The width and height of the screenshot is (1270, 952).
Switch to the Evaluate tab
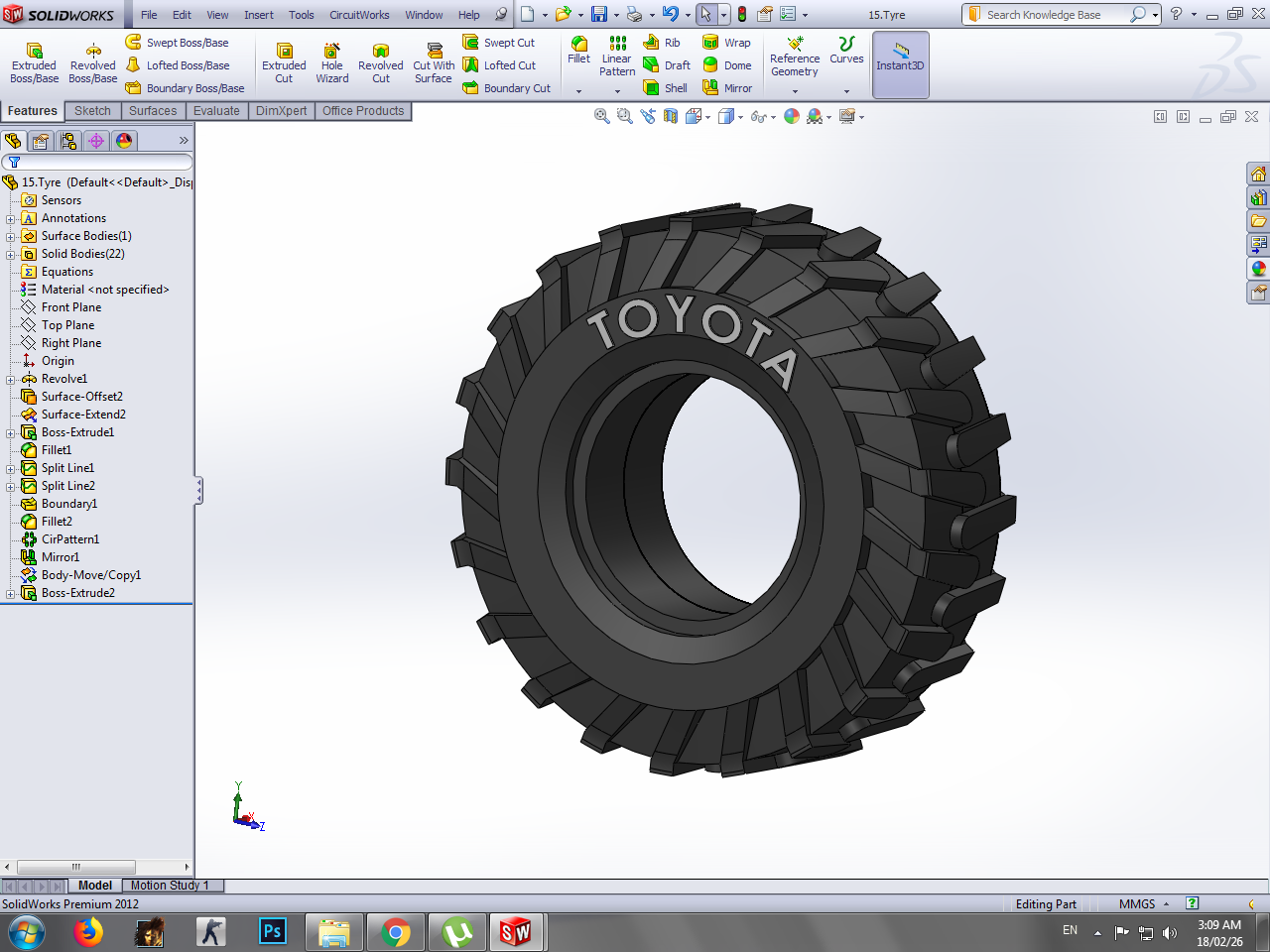click(x=216, y=111)
